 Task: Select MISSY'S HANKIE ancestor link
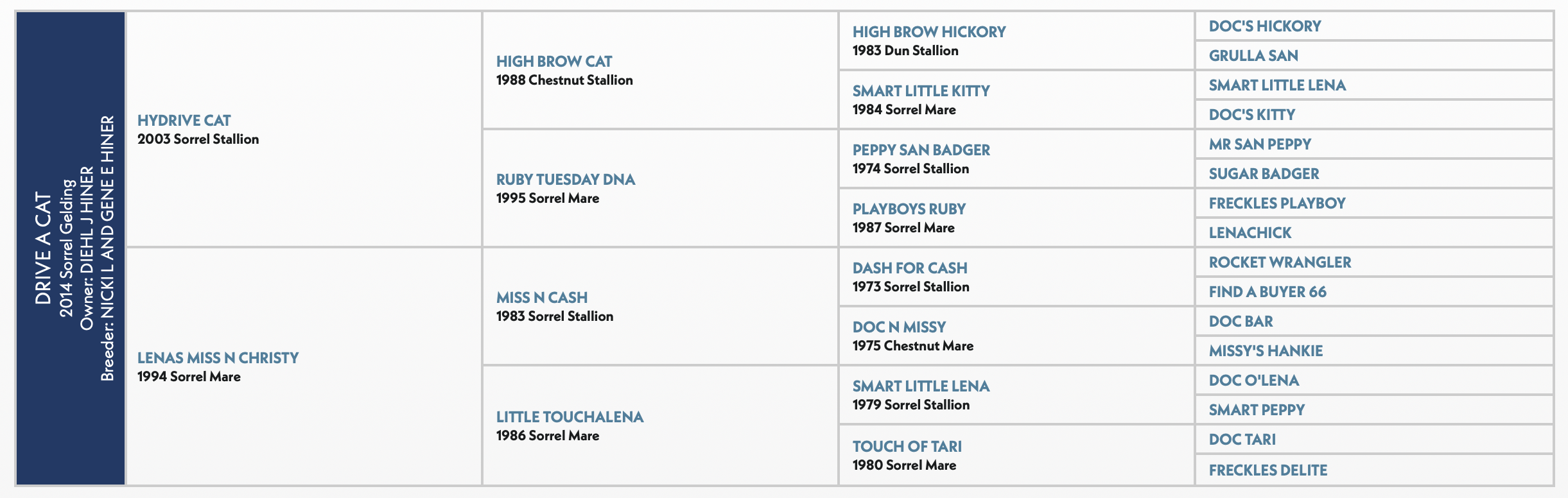pos(1266,351)
